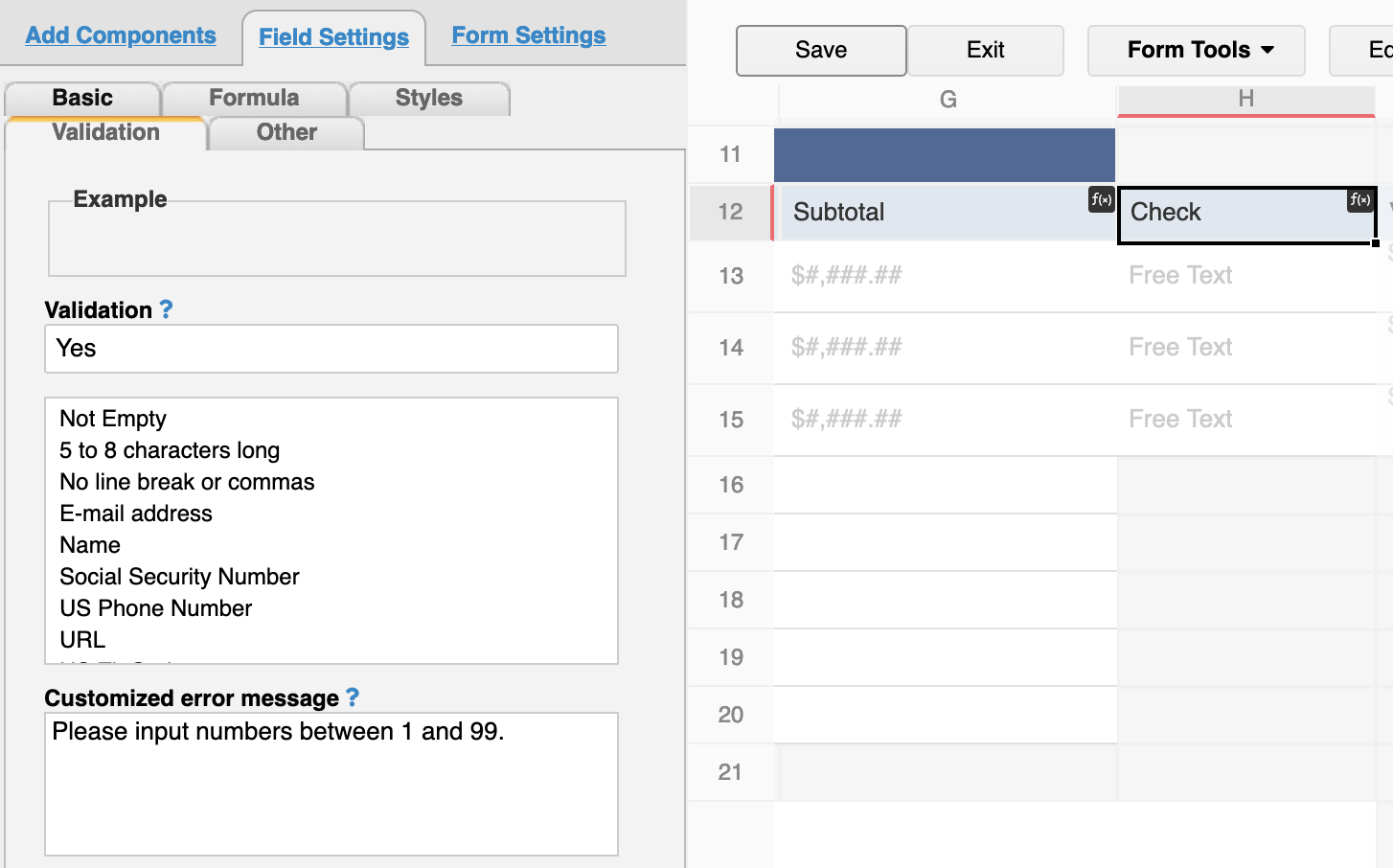Click the Exit button

click(986, 50)
